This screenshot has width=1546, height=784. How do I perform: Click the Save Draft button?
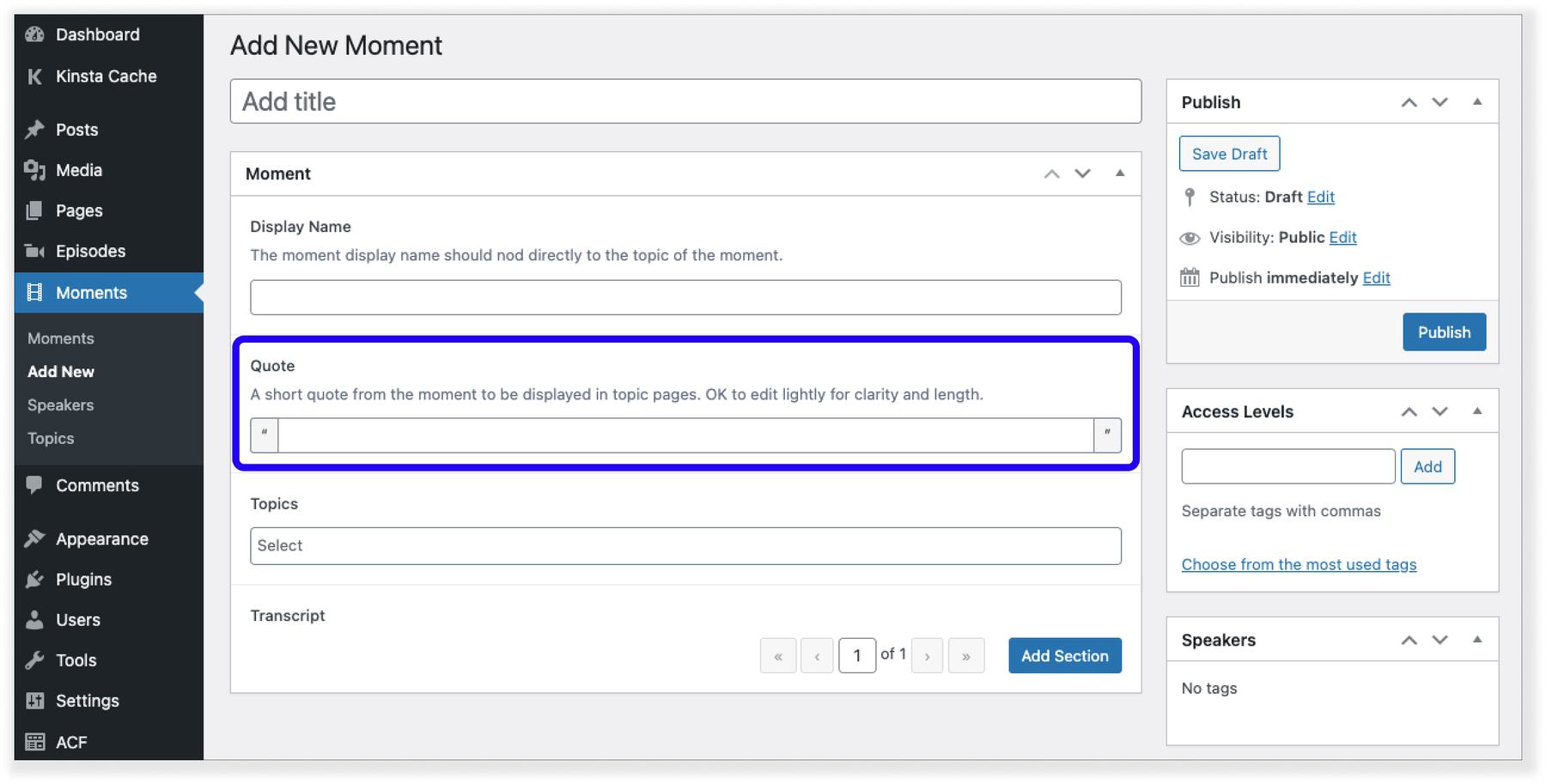(x=1229, y=153)
